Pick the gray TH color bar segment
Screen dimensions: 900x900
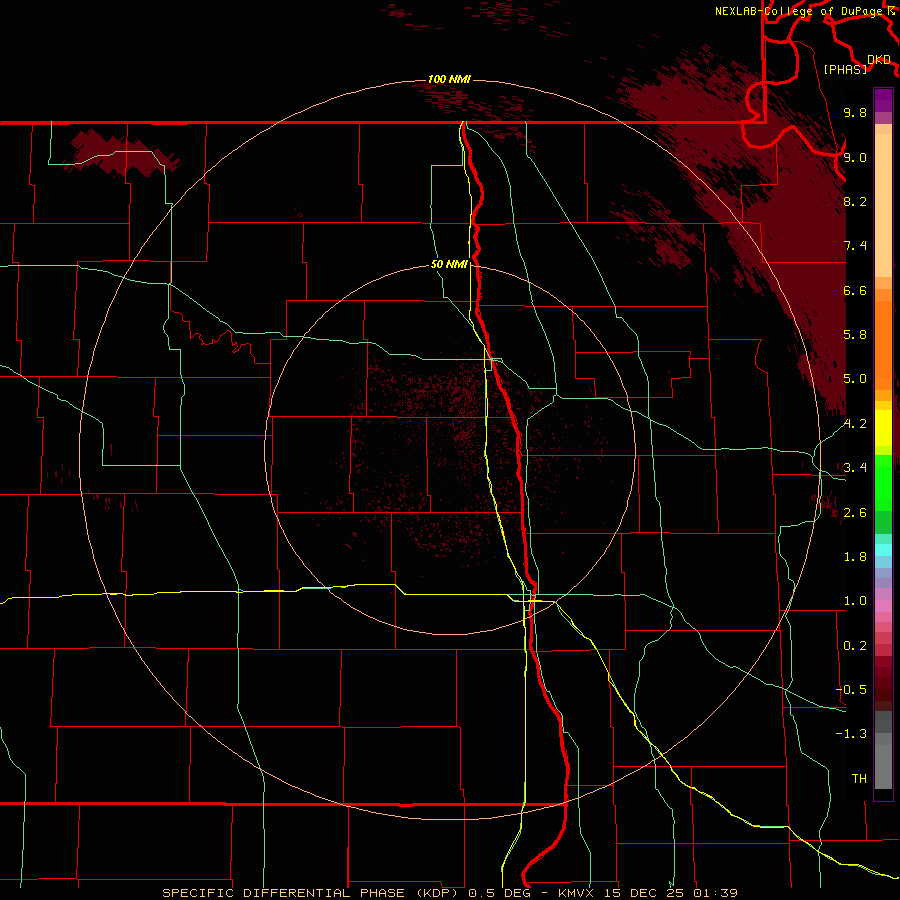point(883,767)
